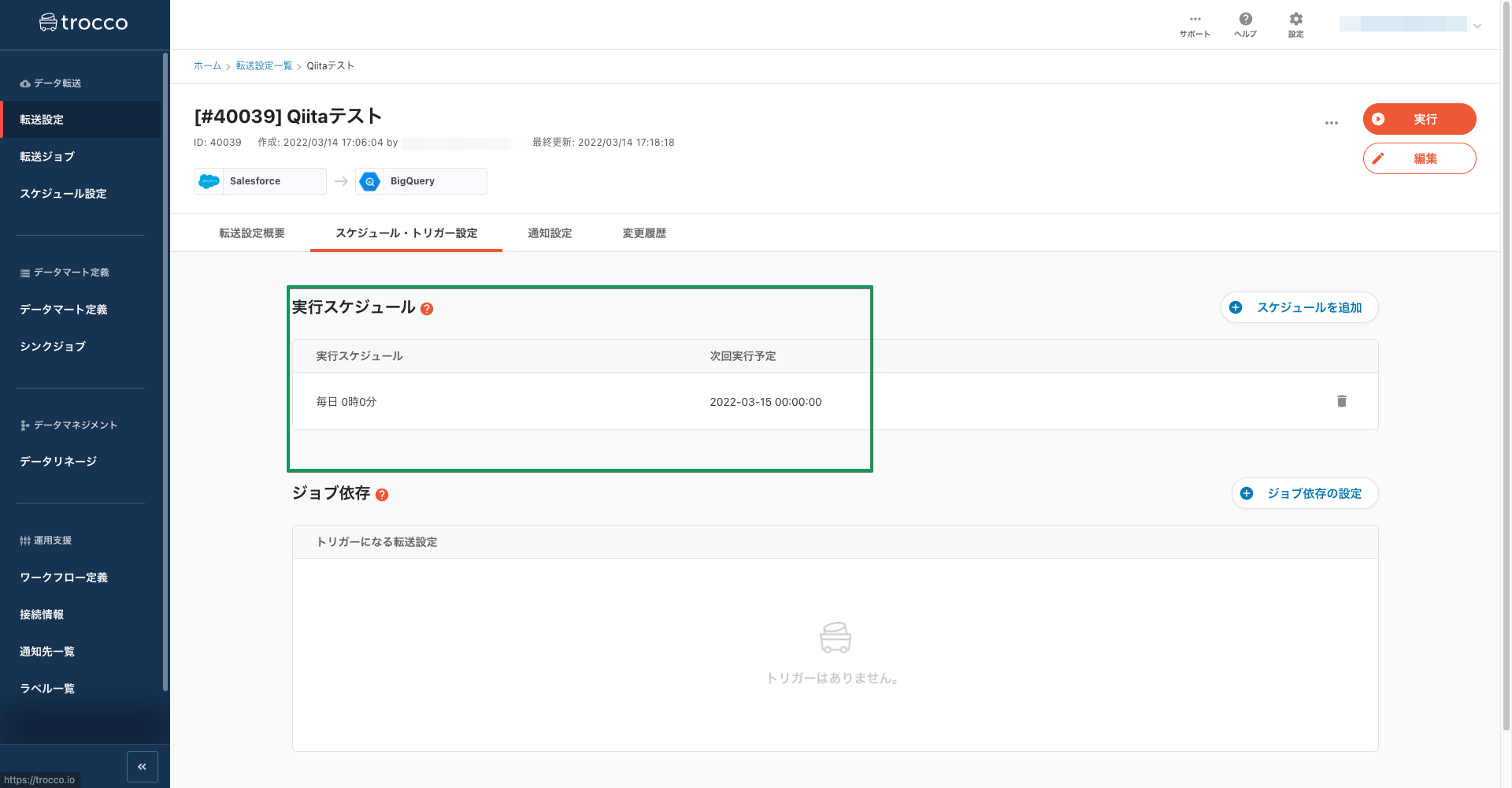This screenshot has height=788, width=1512.
Task: Go to ホーム breadcrumb link
Action: tap(207, 66)
